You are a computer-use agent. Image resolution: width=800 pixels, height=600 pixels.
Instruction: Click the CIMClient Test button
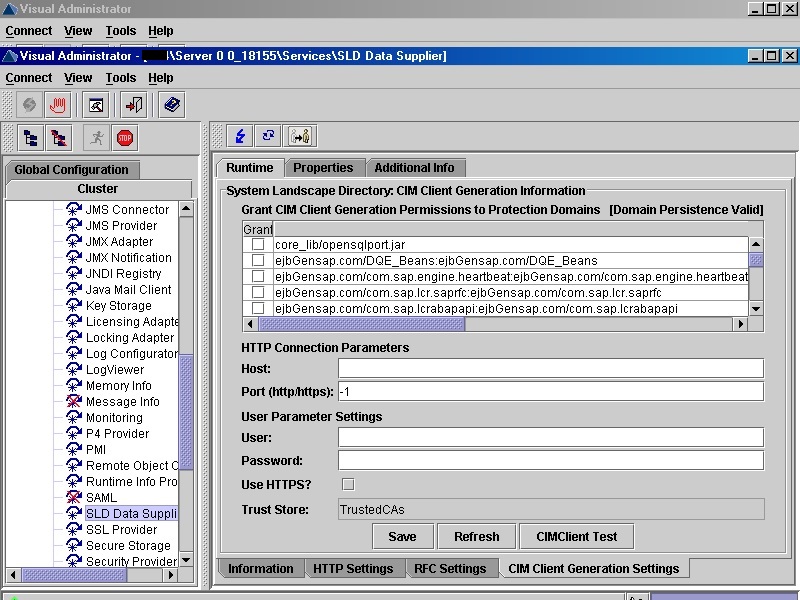577,537
